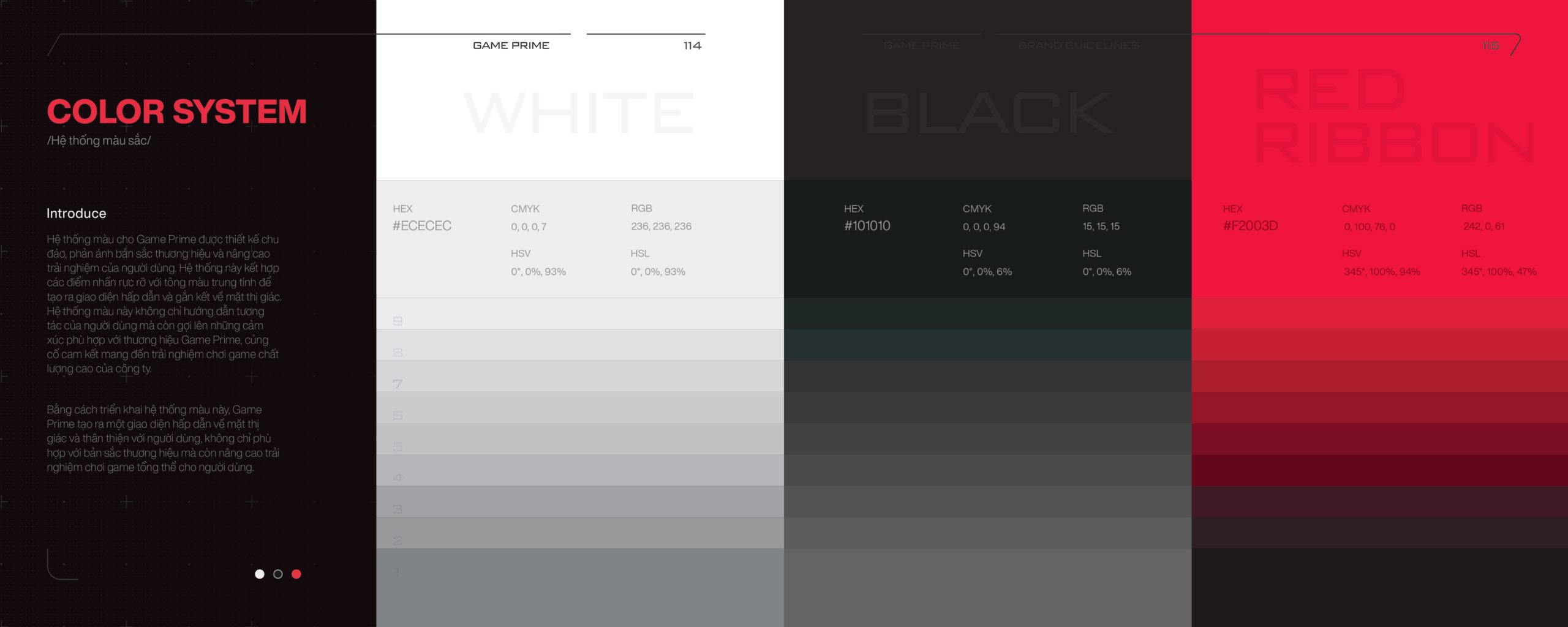Select white shade swatch numbered 2
Viewport: 1568px width, 627px height.
point(580,533)
